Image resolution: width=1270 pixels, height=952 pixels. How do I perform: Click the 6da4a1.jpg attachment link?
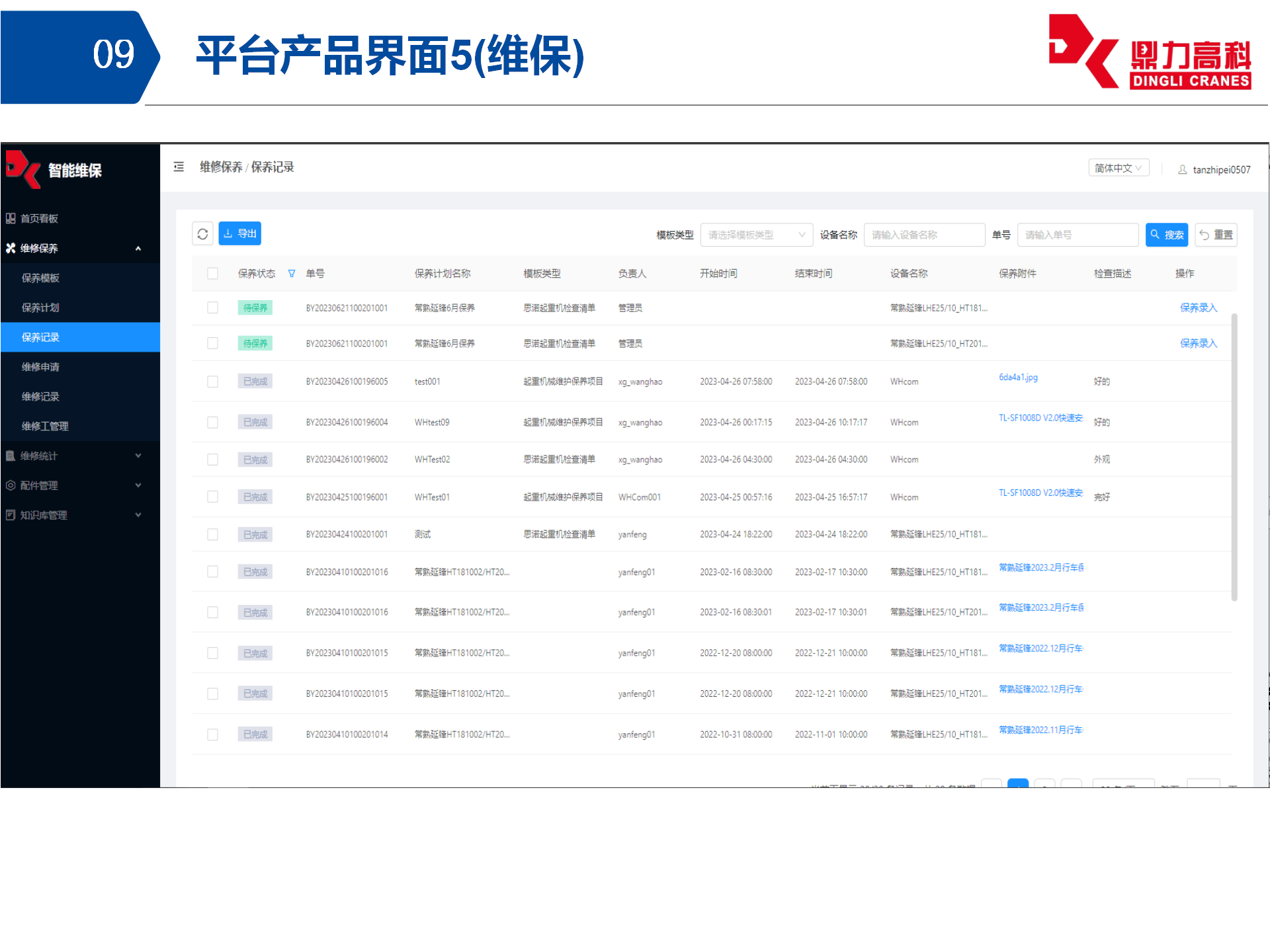pyautogui.click(x=1018, y=377)
